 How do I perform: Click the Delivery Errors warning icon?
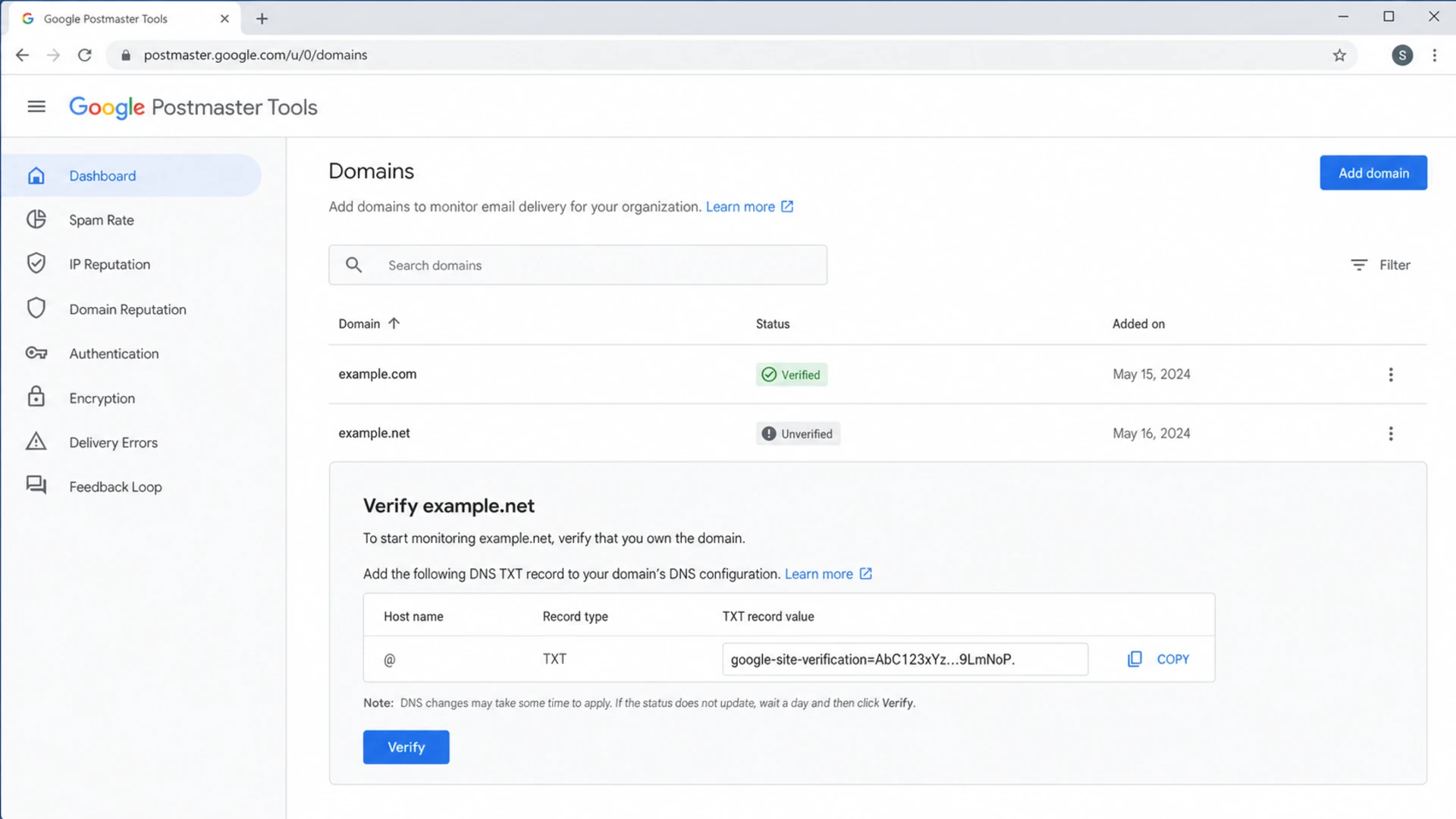36,442
